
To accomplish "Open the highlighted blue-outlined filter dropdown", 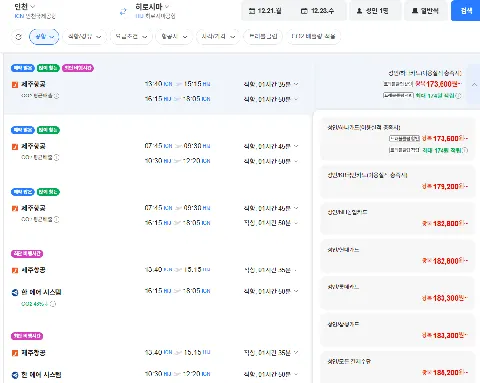I will click(44, 37).
